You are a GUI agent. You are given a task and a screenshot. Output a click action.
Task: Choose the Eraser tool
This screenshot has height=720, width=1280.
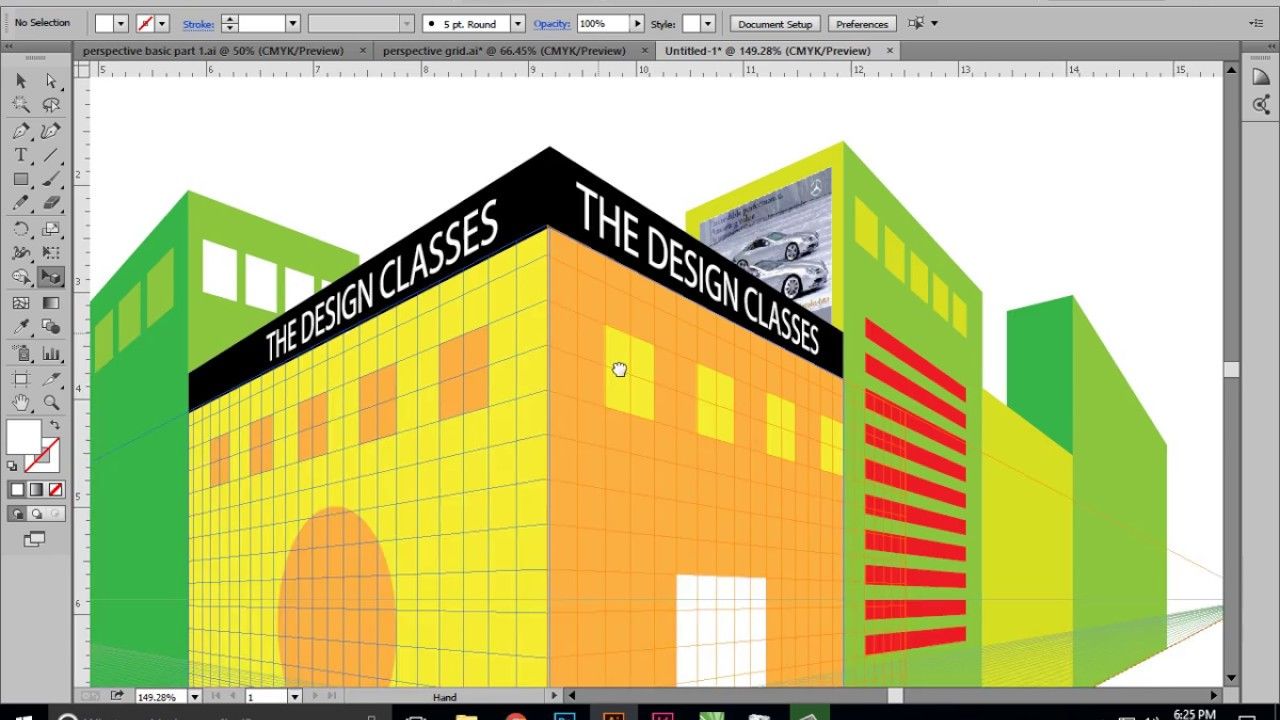(51, 203)
